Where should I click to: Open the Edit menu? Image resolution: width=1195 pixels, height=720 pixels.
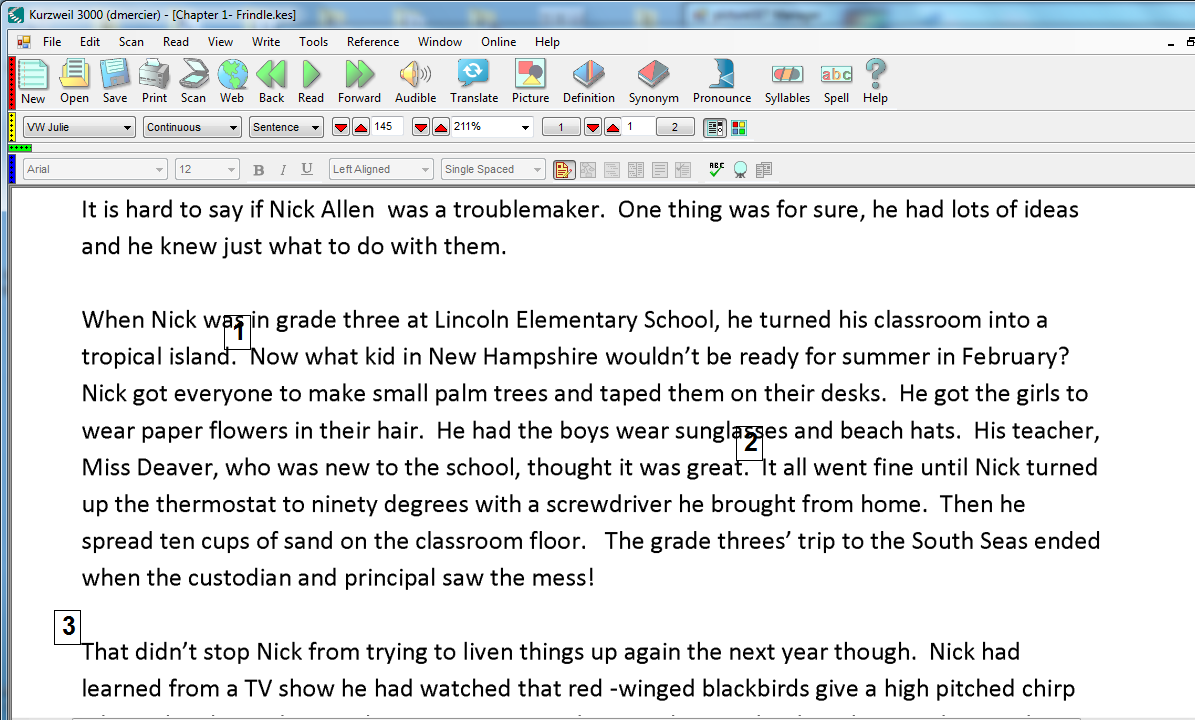pos(90,42)
